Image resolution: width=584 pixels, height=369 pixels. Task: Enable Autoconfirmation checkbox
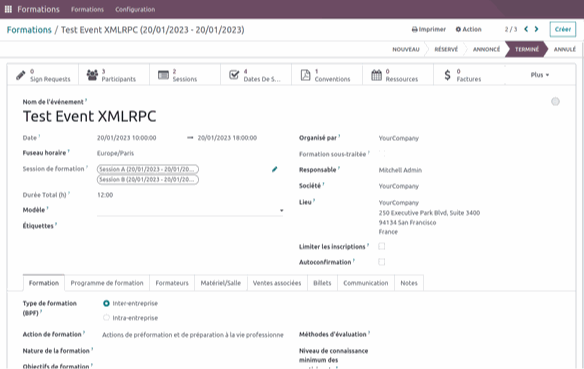[382, 262]
